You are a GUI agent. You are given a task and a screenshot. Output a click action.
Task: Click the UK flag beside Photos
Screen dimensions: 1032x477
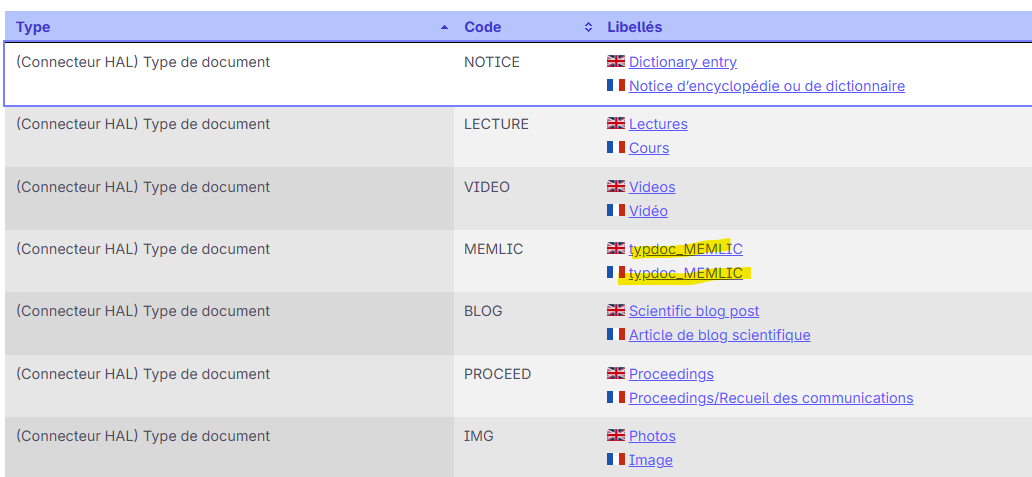pos(616,436)
